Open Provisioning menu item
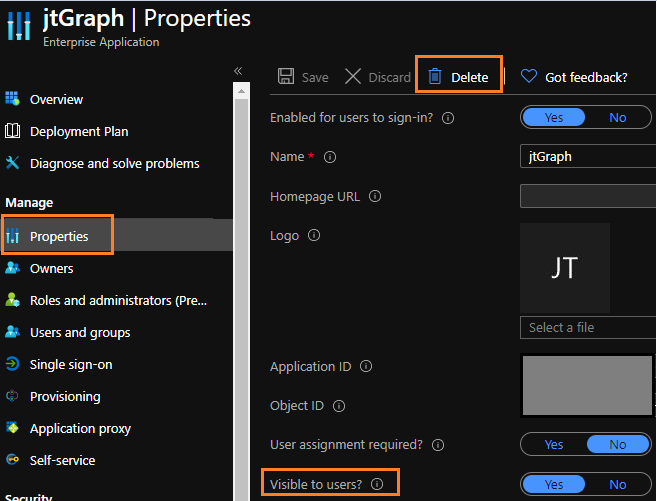This screenshot has width=657, height=501. point(65,396)
